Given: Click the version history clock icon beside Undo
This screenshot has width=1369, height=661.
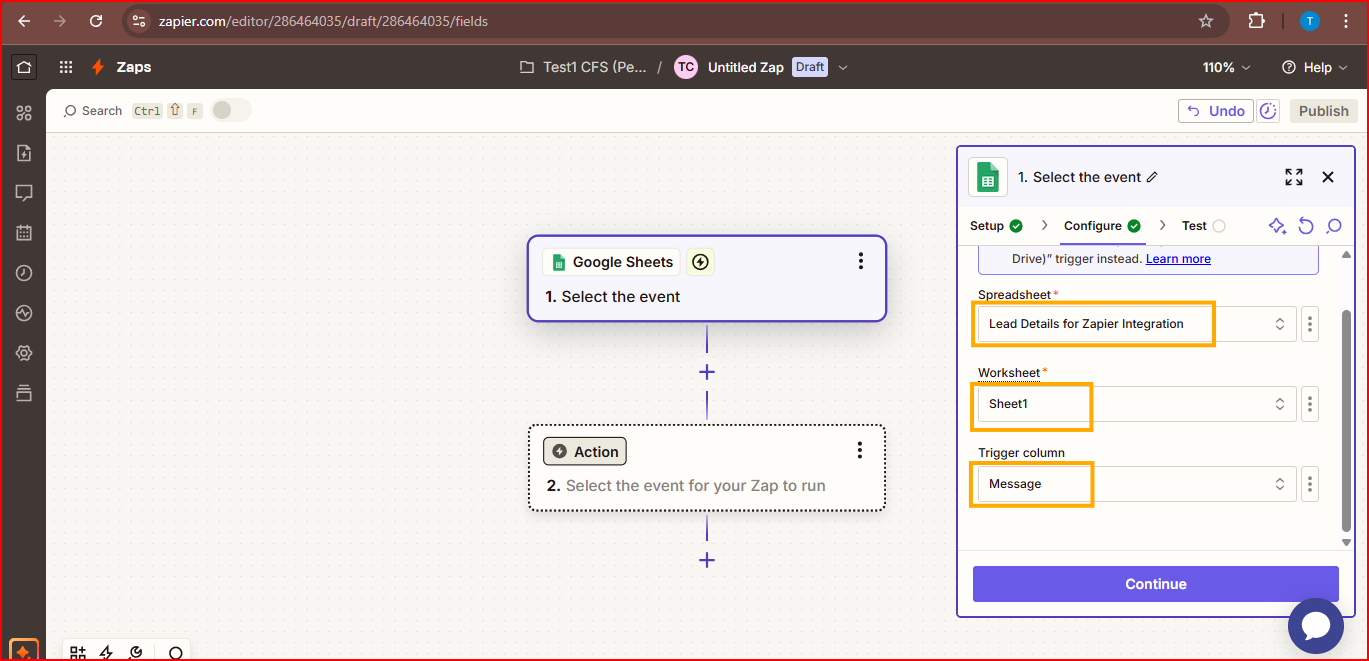Looking at the screenshot, I should (x=1268, y=111).
